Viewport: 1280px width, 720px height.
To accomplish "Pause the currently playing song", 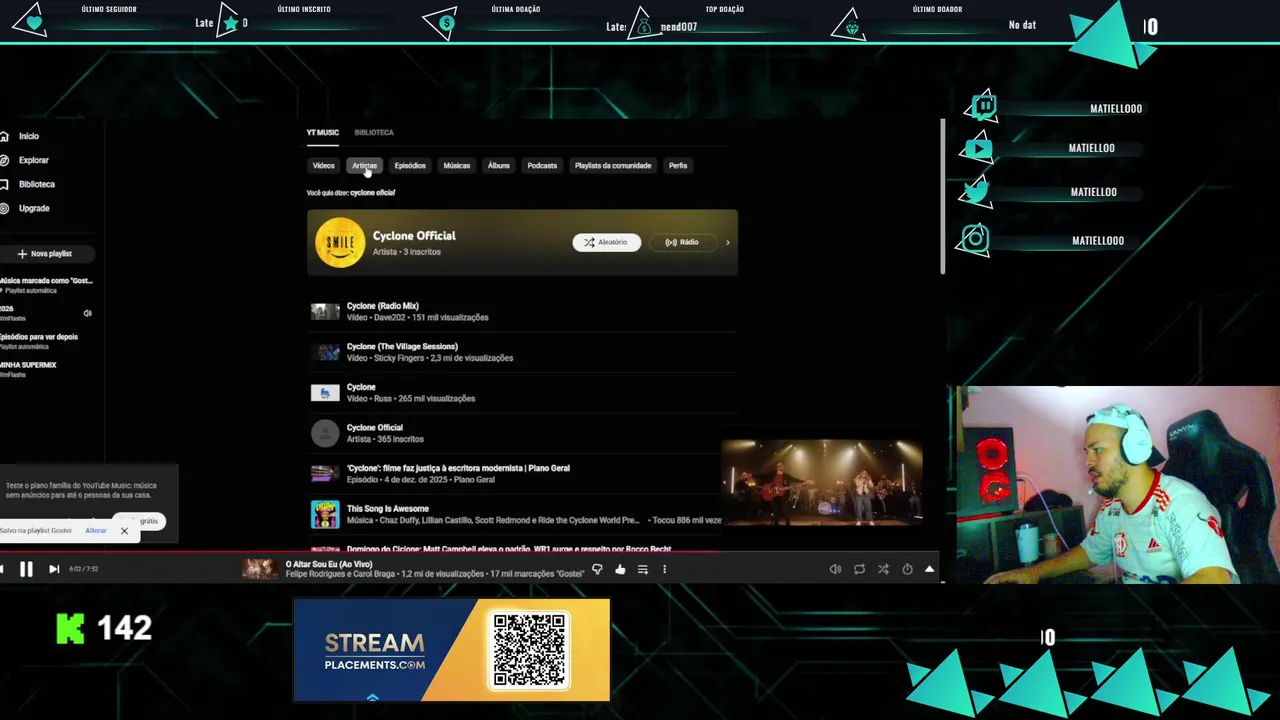I will (26, 569).
